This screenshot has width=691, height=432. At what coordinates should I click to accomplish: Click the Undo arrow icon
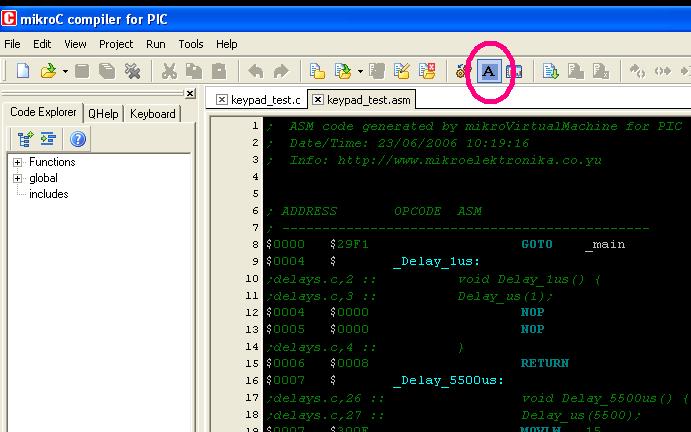tap(256, 71)
